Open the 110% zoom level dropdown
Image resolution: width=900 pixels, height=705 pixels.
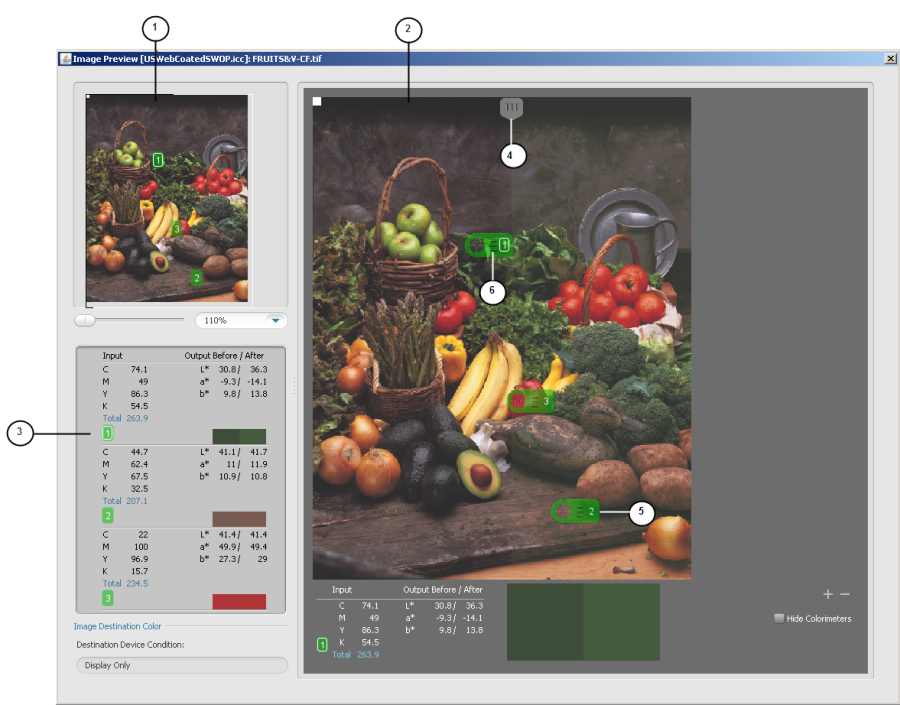pos(275,321)
